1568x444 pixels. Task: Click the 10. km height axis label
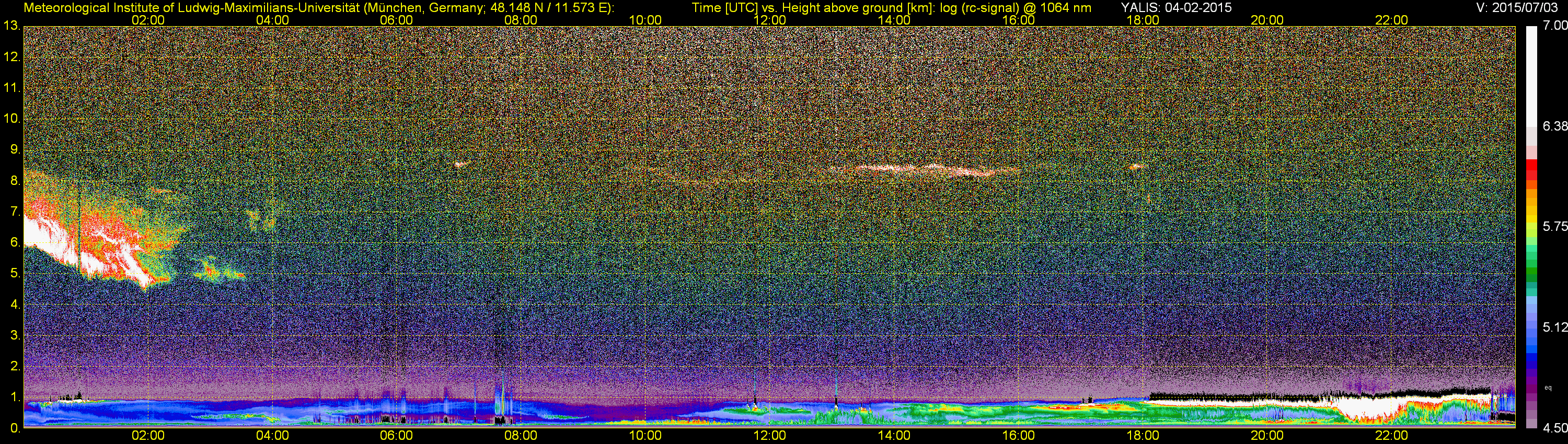11,119
